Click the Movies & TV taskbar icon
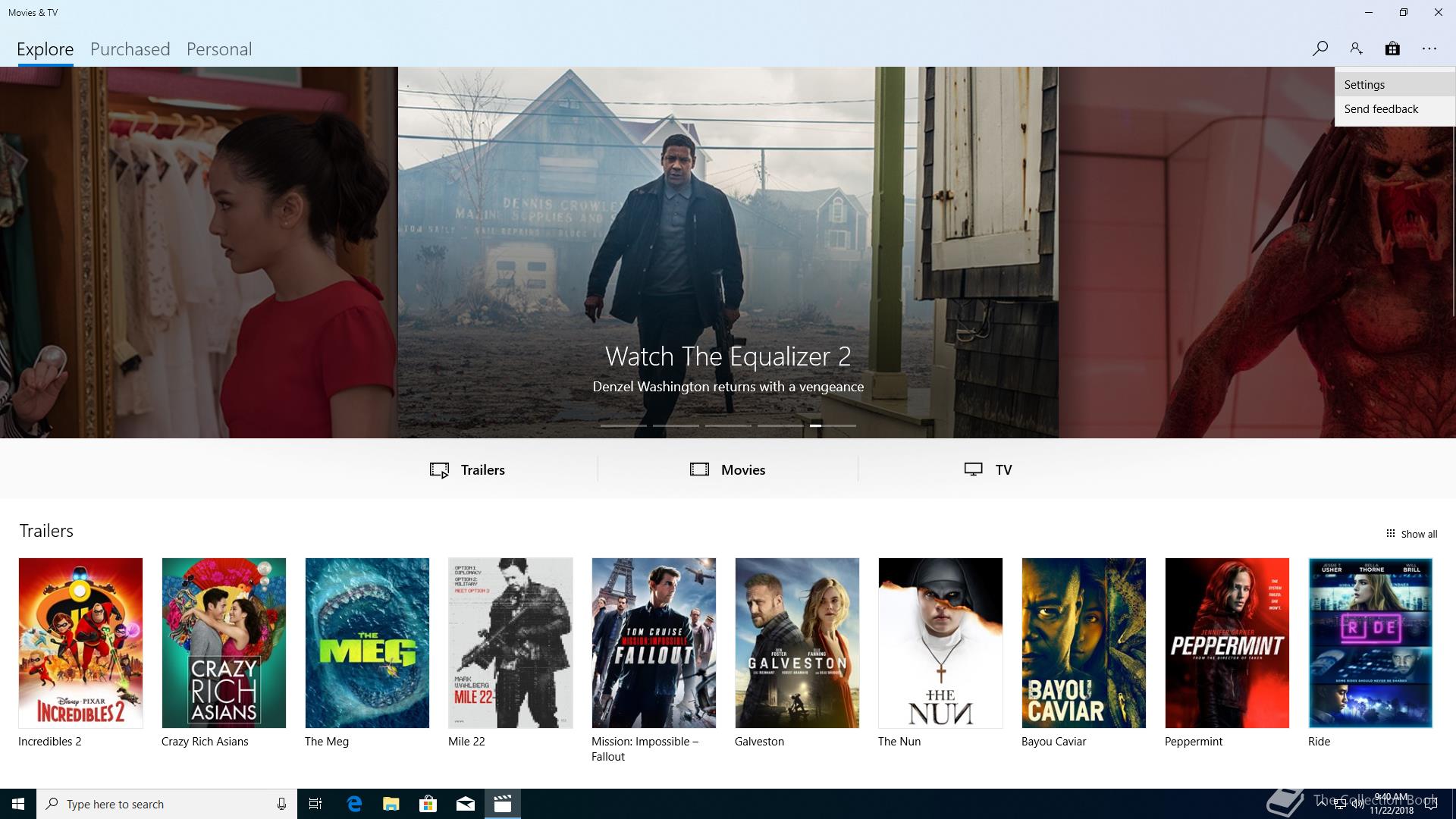Screen dimensions: 1456x819 point(503,804)
